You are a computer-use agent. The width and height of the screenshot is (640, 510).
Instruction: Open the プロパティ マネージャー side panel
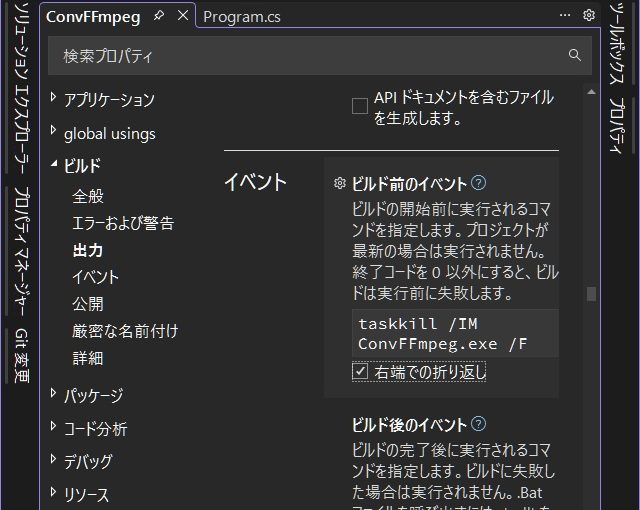click(21, 251)
